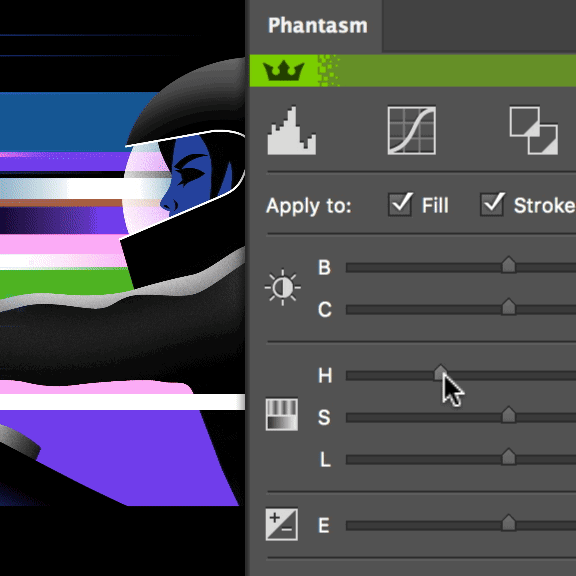
Task: Click the S saturation slider handle
Action: 509,414
